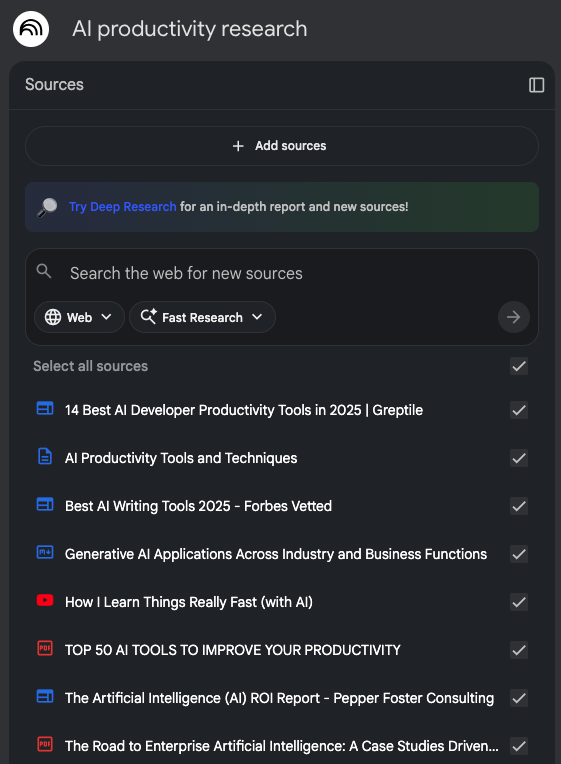Collapse the Sources panel icon
Viewport: 561px width, 764px height.
(x=536, y=85)
